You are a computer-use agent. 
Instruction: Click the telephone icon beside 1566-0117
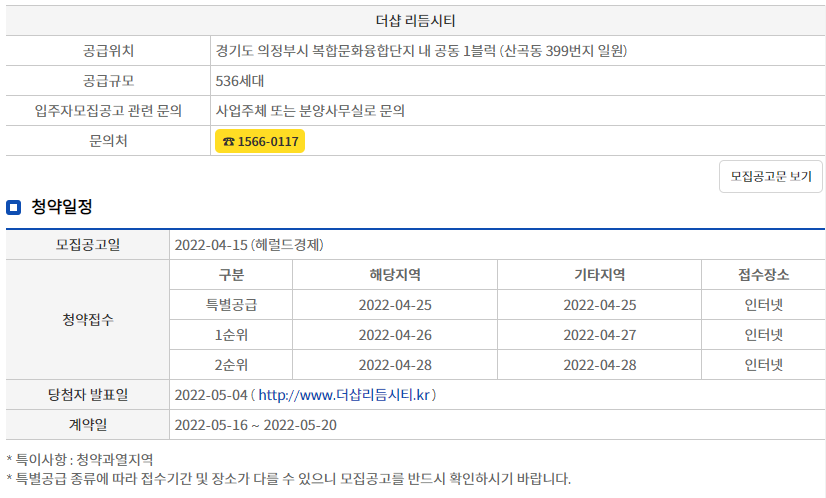point(228,141)
